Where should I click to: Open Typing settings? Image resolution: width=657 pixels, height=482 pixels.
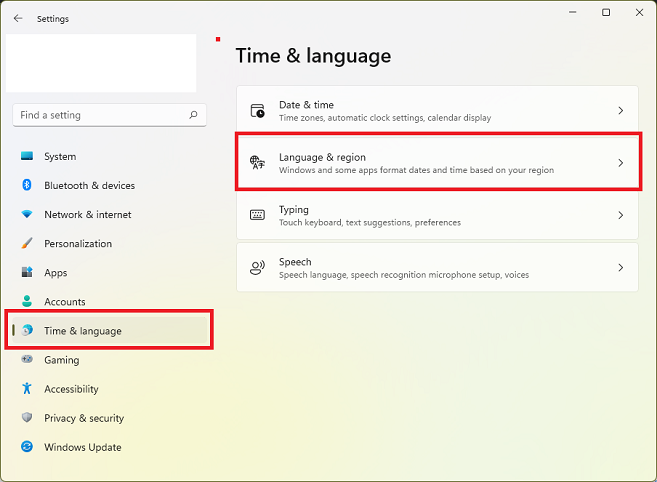(x=437, y=215)
